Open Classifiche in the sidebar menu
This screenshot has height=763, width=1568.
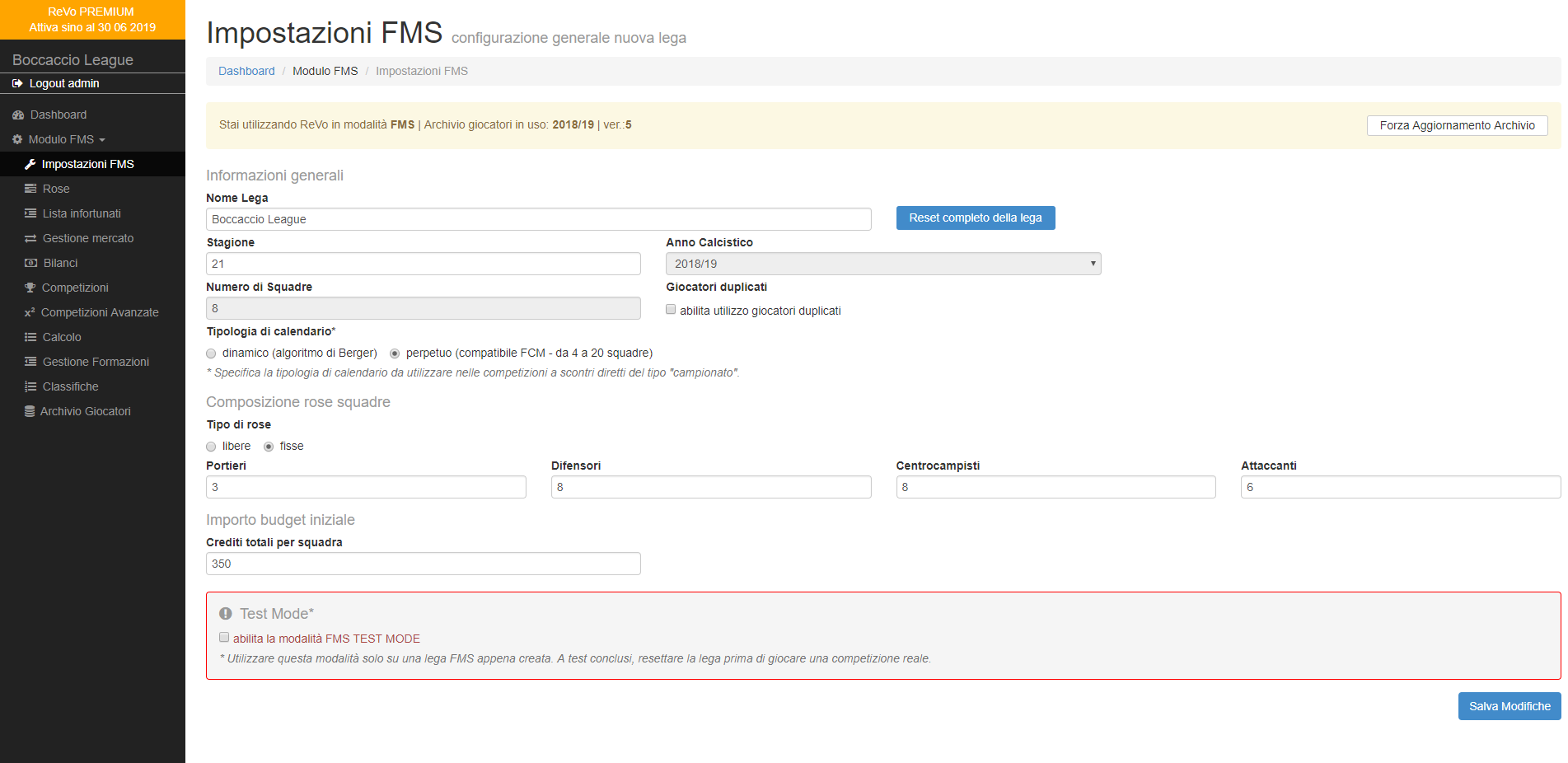70,386
